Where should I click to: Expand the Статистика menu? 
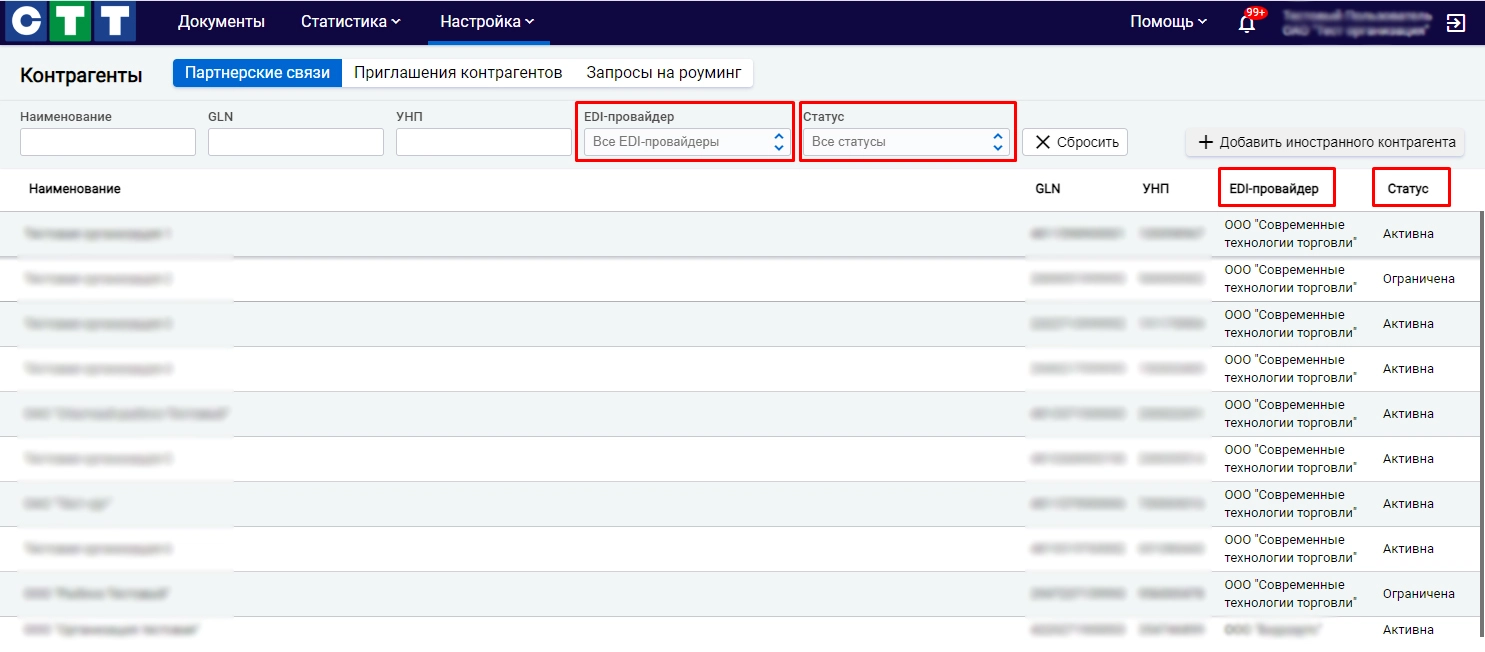350,21
